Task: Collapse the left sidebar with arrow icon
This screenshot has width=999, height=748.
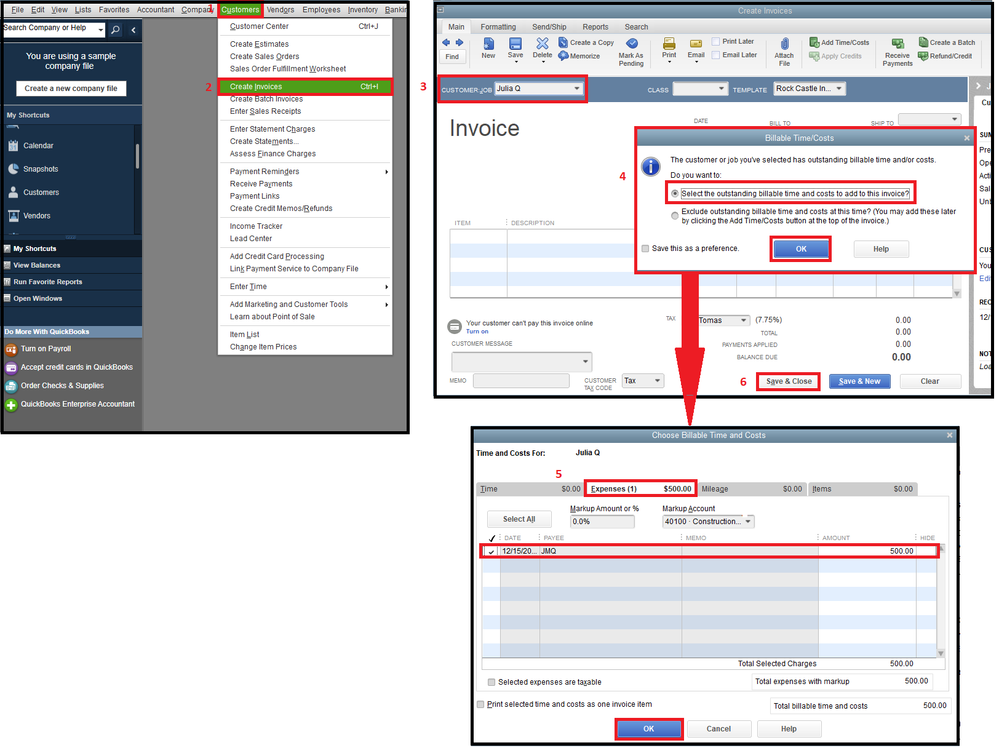Action: (x=133, y=30)
